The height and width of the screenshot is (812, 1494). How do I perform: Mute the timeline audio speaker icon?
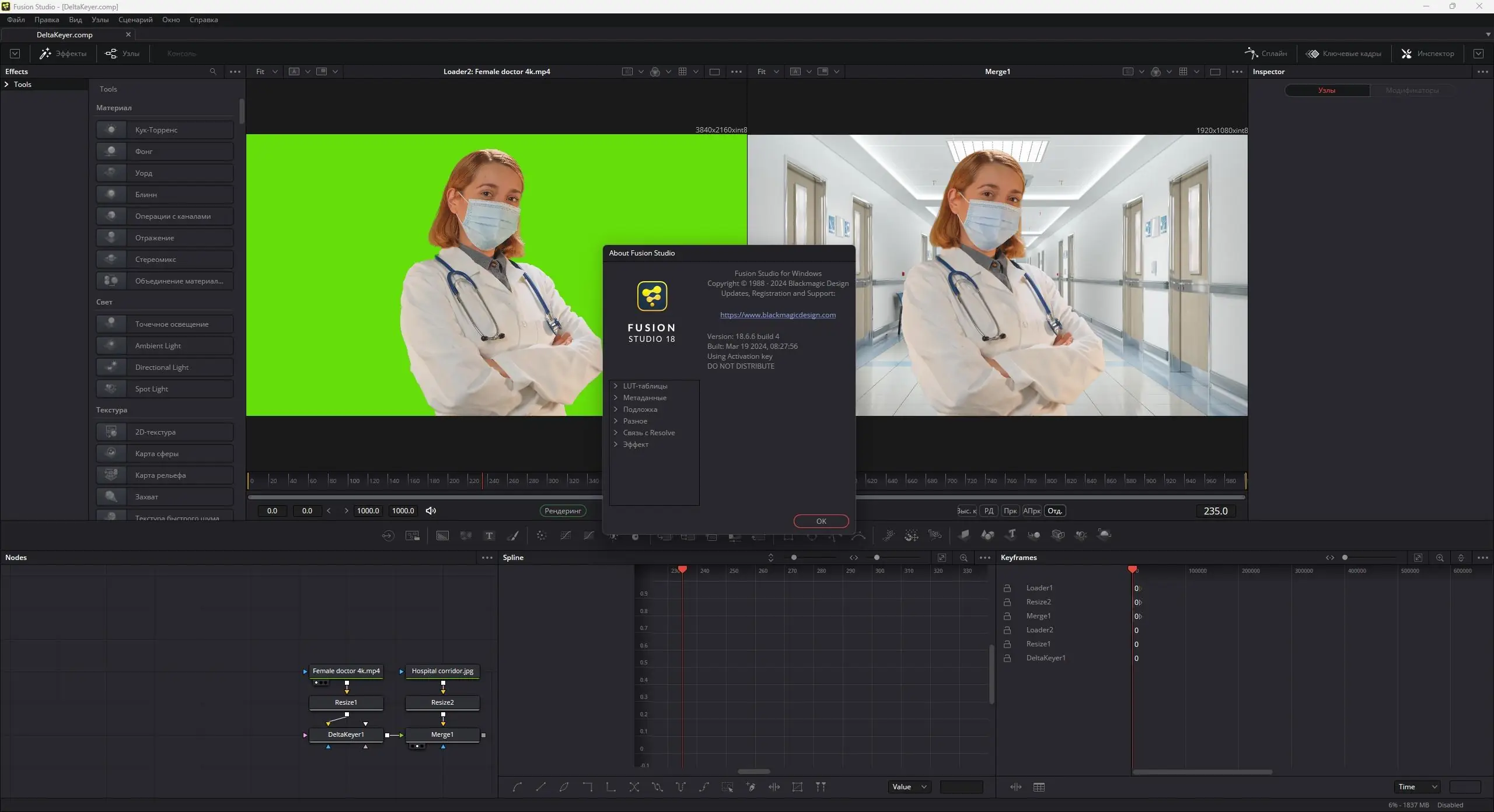click(x=431, y=511)
